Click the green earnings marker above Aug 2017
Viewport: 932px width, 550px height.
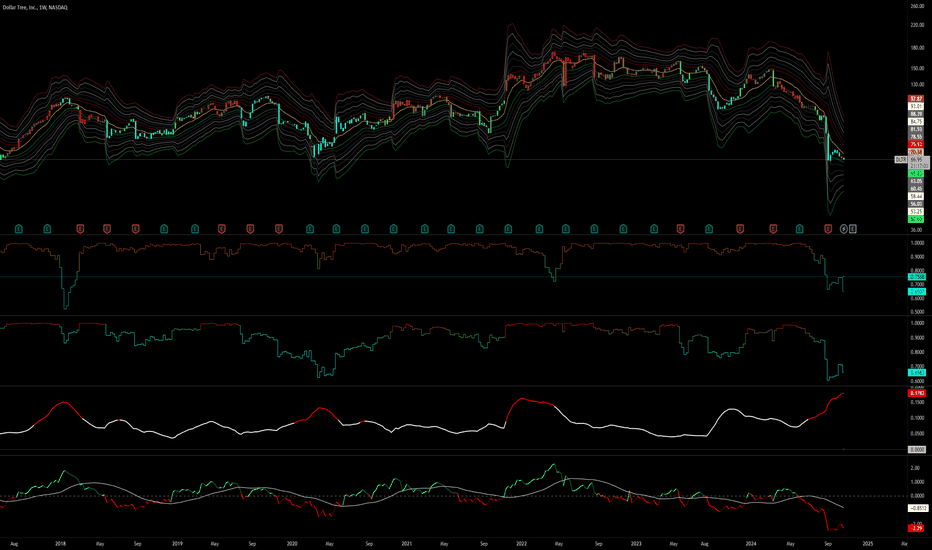pyautogui.click(x=19, y=228)
